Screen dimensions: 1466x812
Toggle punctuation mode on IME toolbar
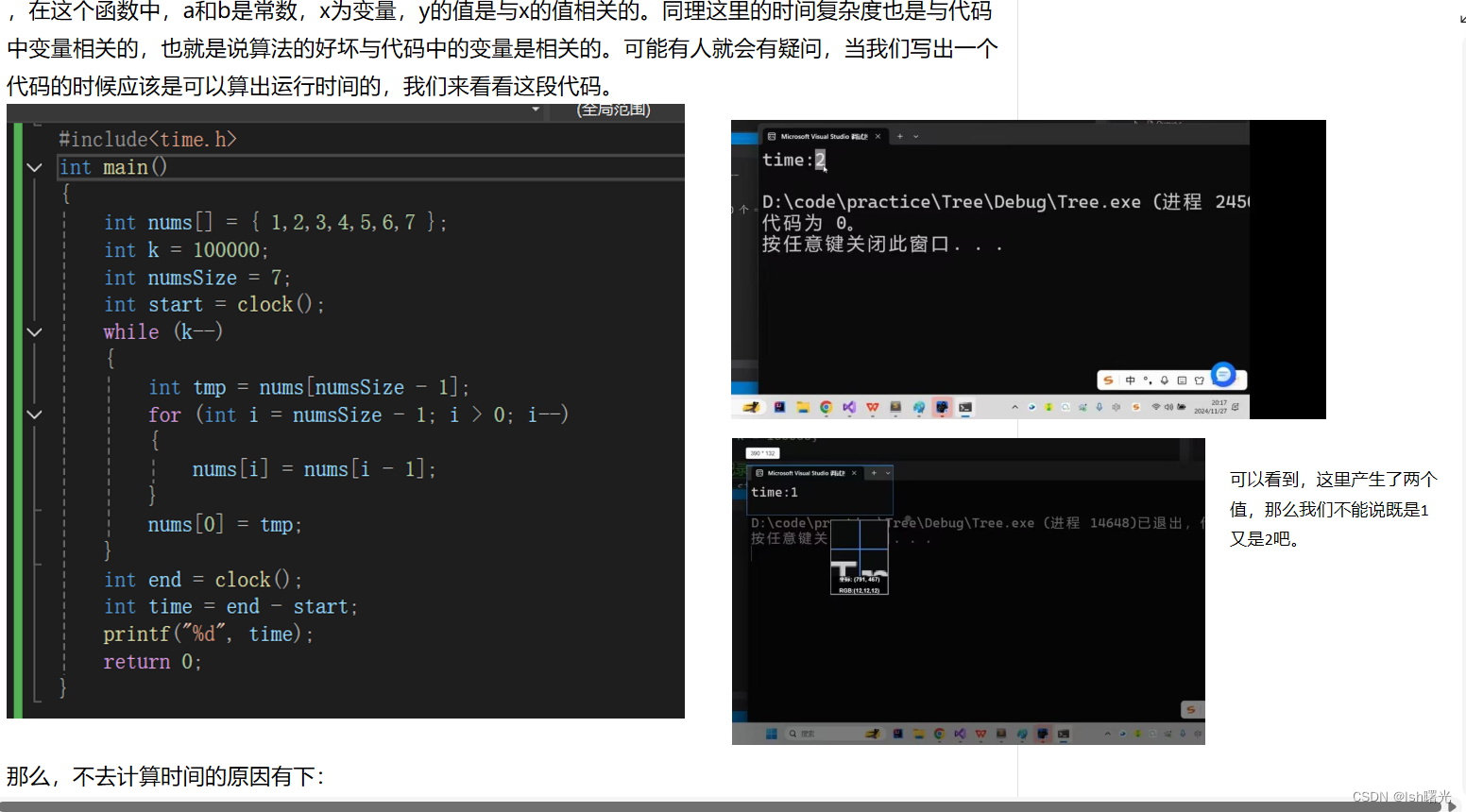1147,381
